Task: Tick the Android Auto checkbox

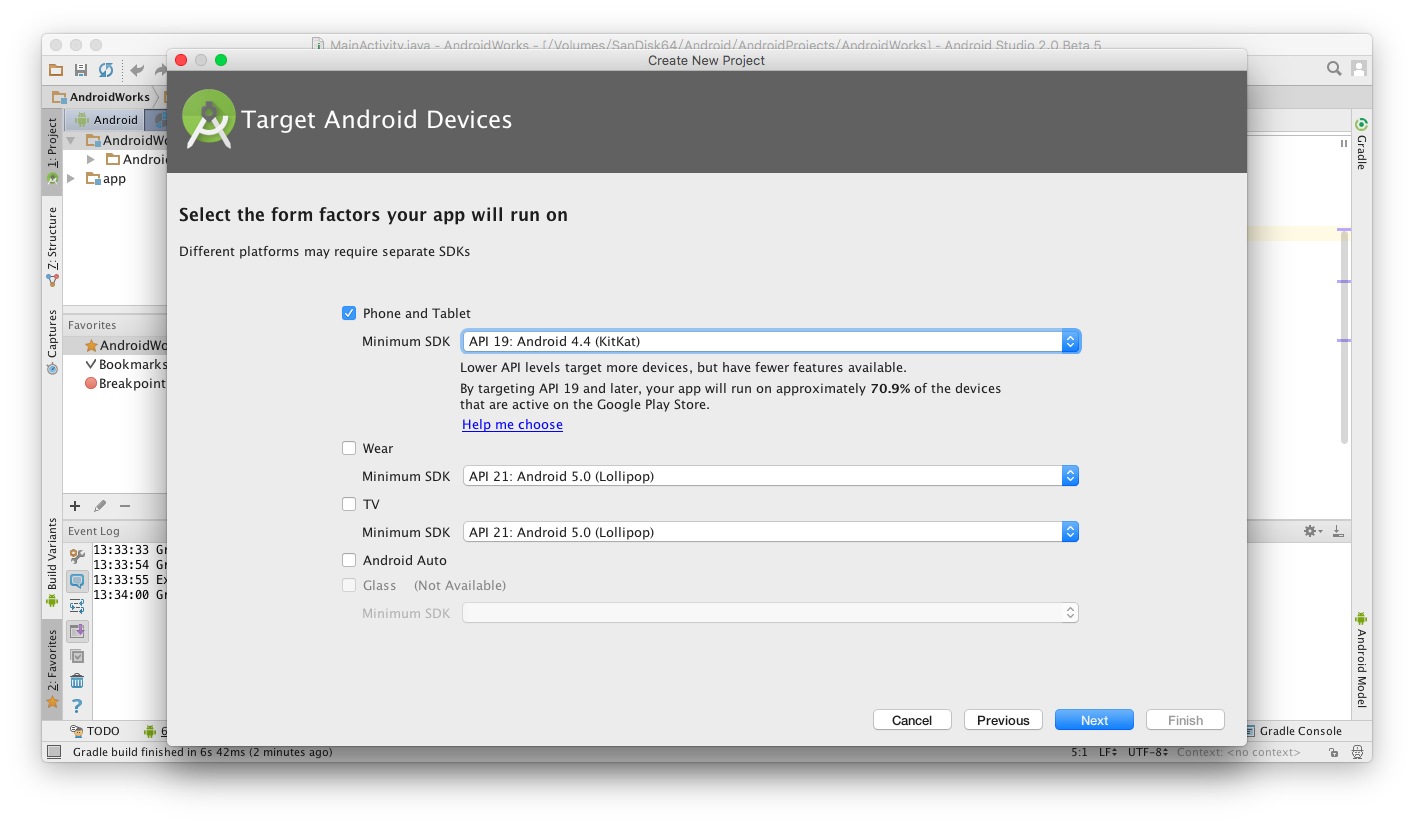Action: pyautogui.click(x=349, y=560)
